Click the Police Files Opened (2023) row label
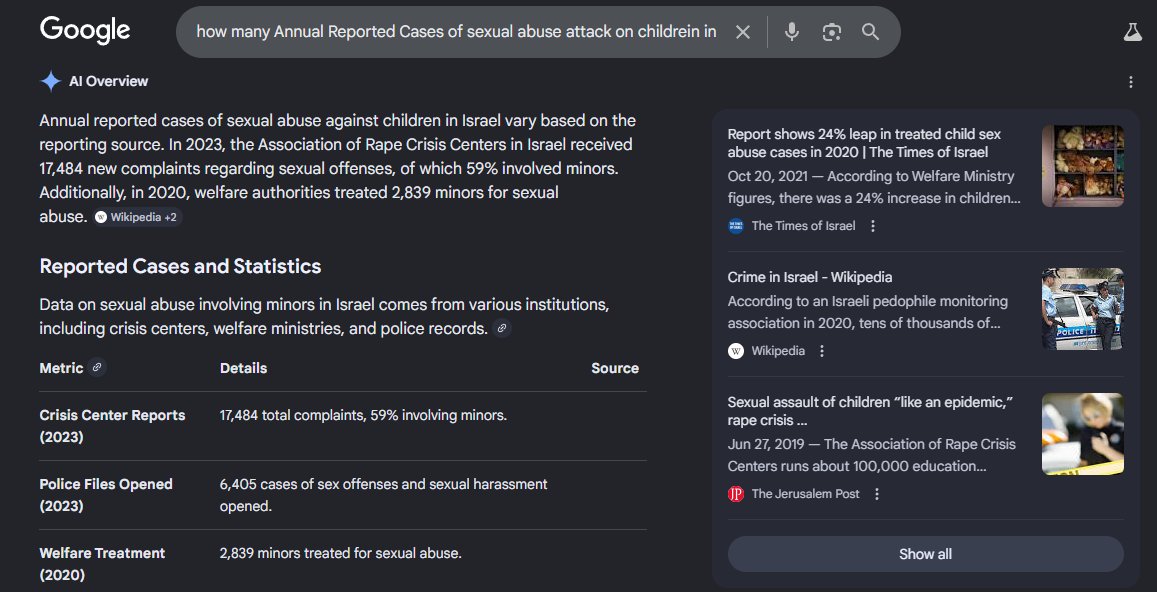This screenshot has height=592, width=1157. [x=106, y=495]
